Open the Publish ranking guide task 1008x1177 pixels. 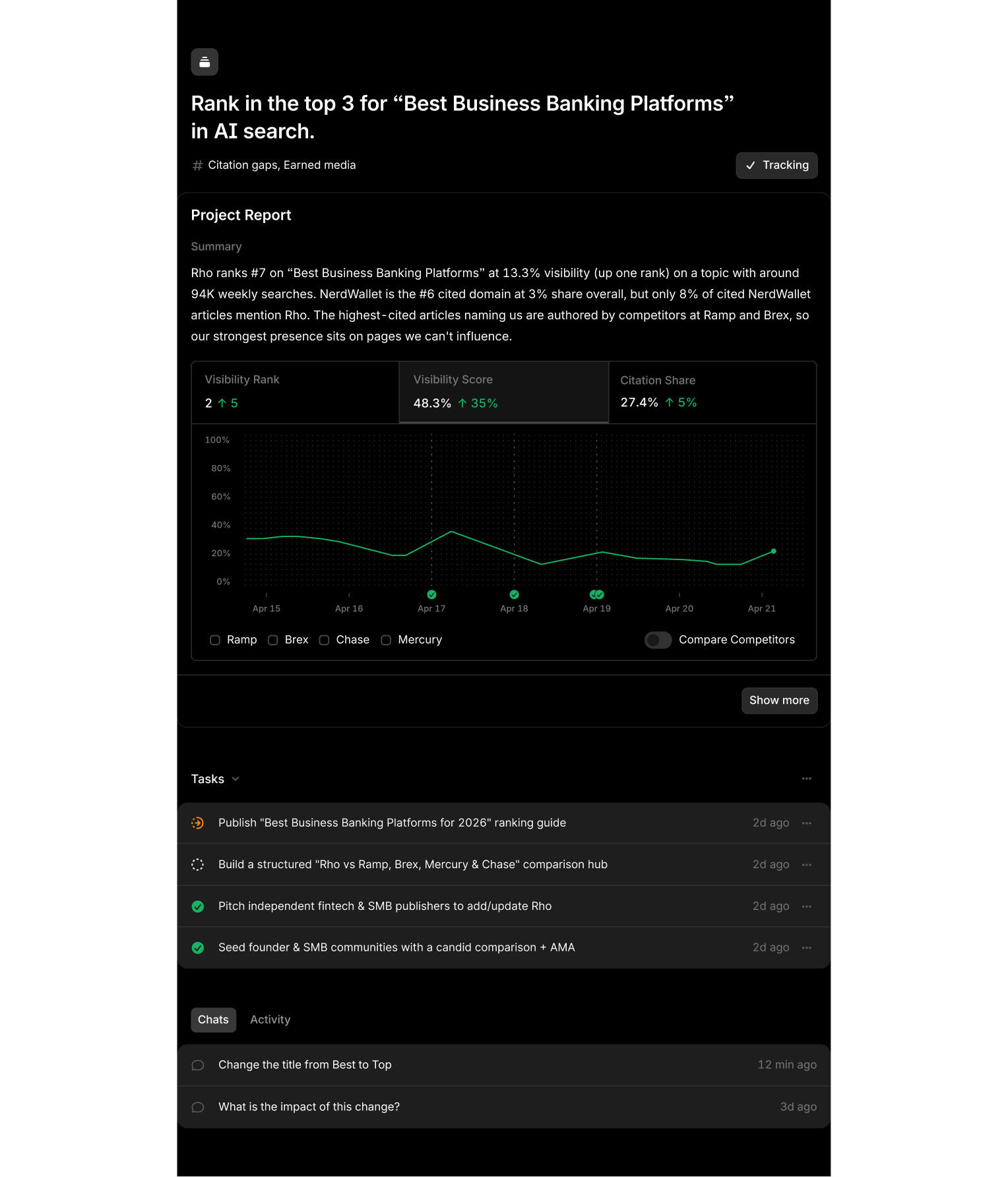point(504,823)
